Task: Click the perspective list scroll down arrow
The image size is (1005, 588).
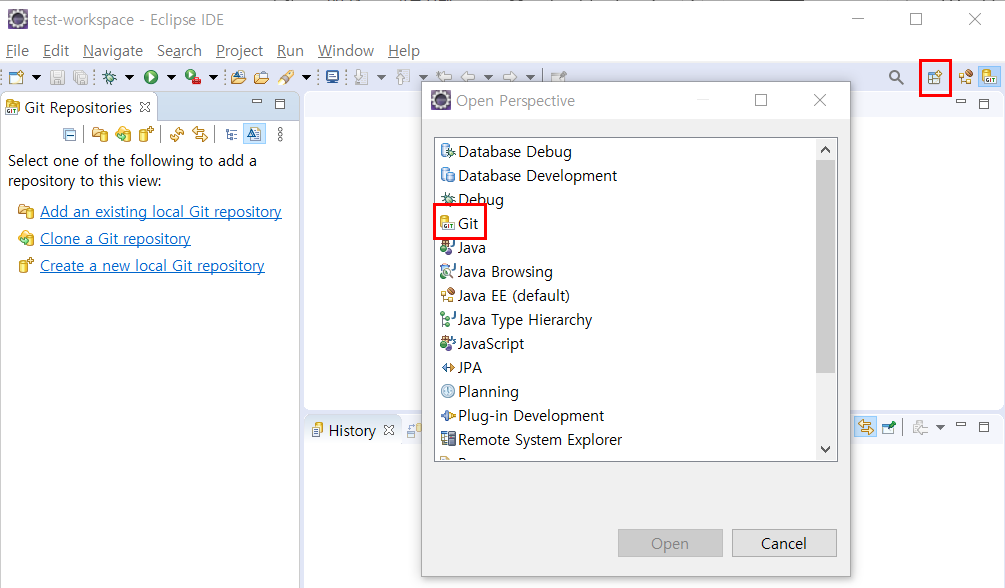Action: click(x=826, y=449)
